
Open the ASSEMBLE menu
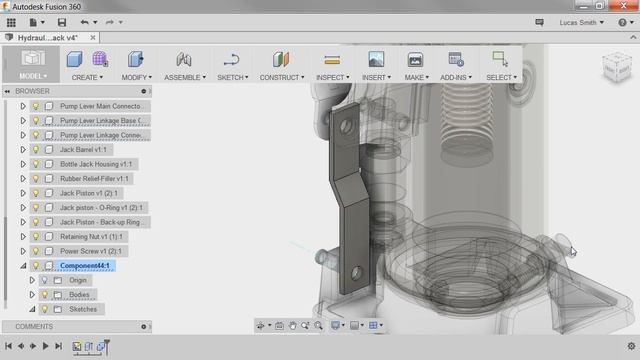pyautogui.click(x=185, y=77)
